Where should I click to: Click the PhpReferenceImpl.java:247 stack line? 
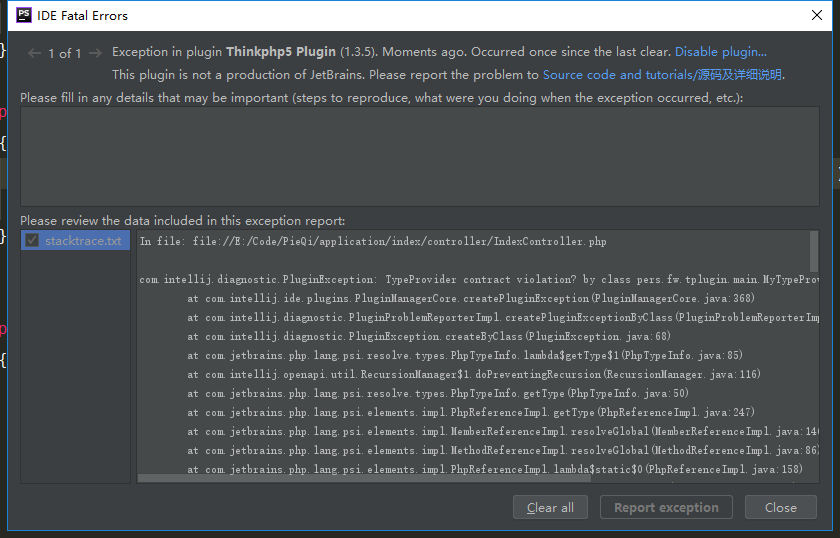click(471, 412)
